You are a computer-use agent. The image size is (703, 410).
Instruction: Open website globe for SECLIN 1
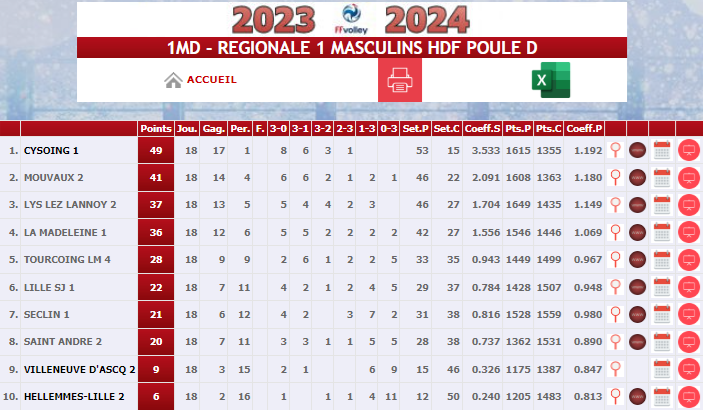(637, 314)
